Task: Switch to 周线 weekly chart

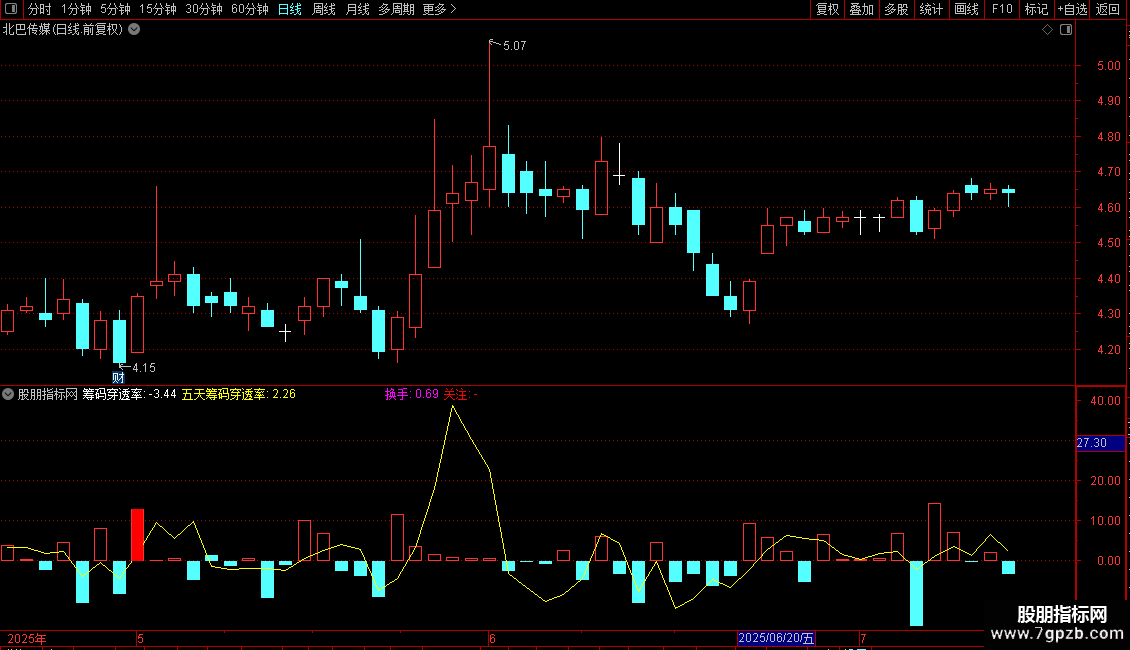Action: point(324,9)
